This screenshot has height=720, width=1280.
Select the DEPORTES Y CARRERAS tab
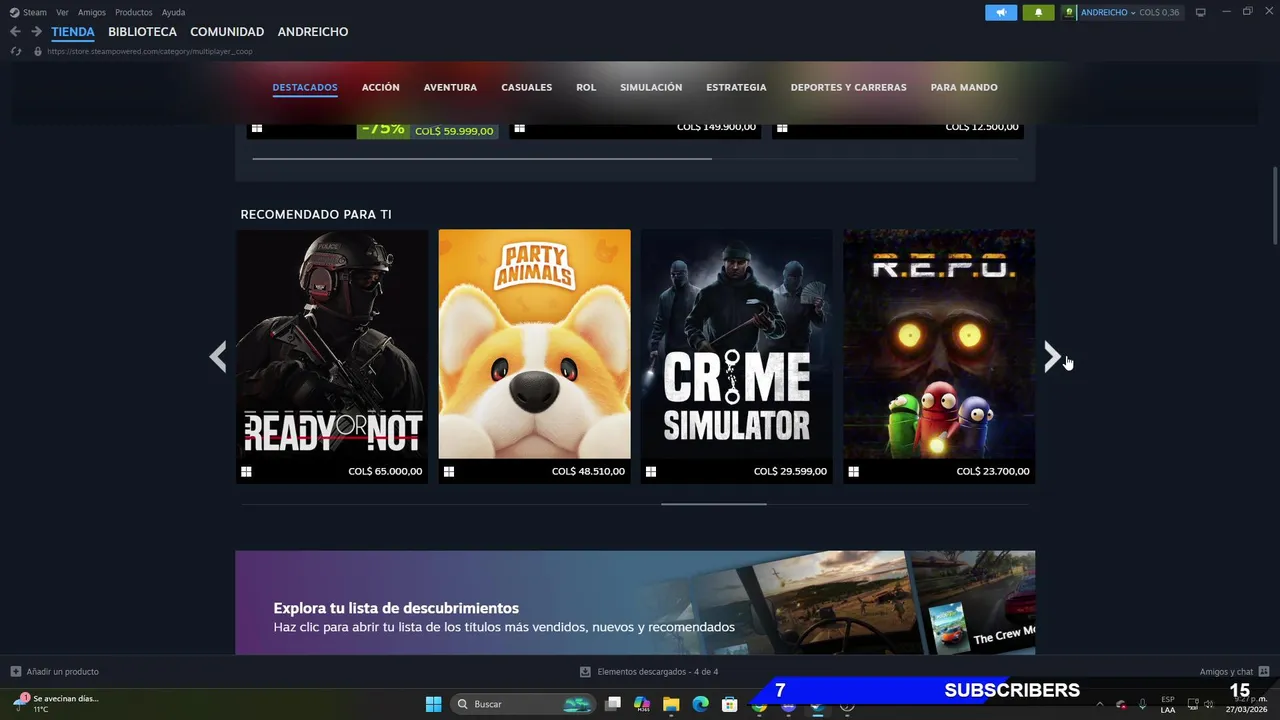pos(849,87)
